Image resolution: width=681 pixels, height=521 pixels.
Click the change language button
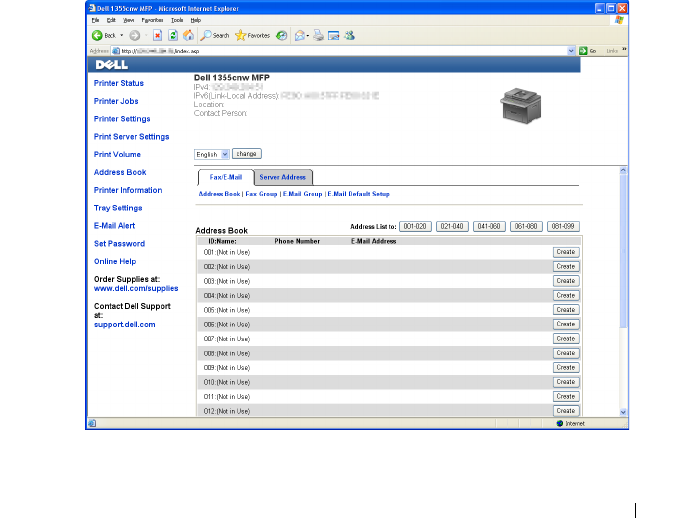247,154
